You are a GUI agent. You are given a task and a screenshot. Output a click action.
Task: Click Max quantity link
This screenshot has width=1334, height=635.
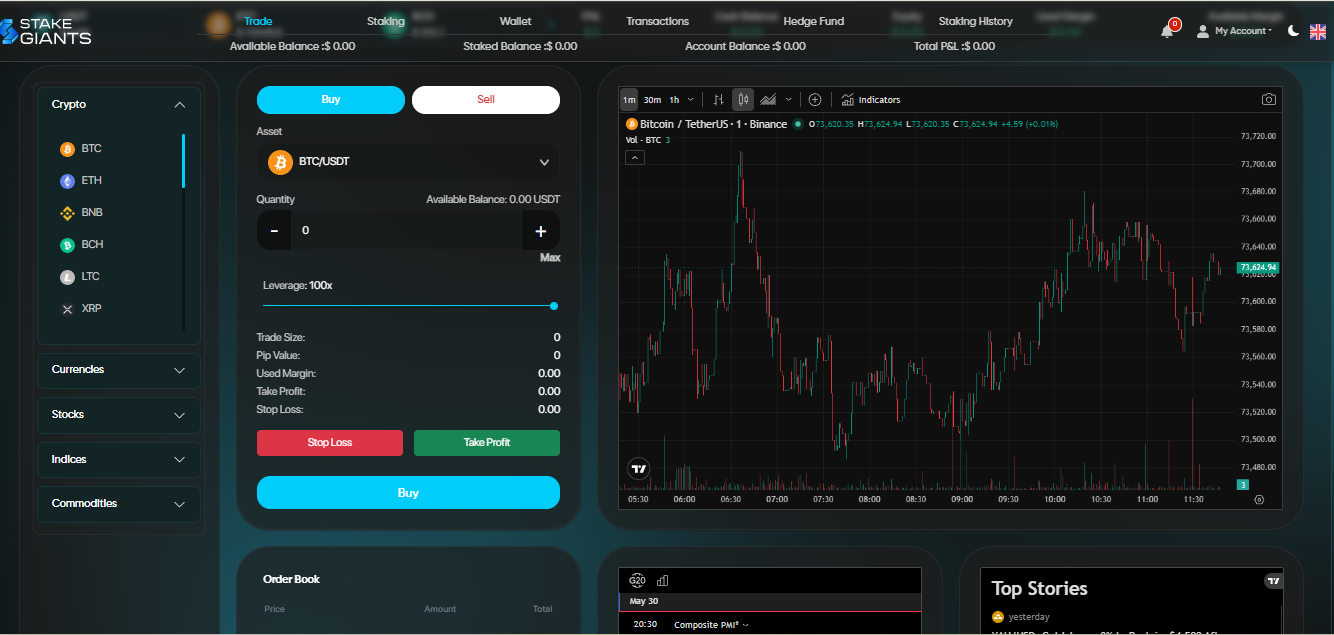pyautogui.click(x=550, y=258)
